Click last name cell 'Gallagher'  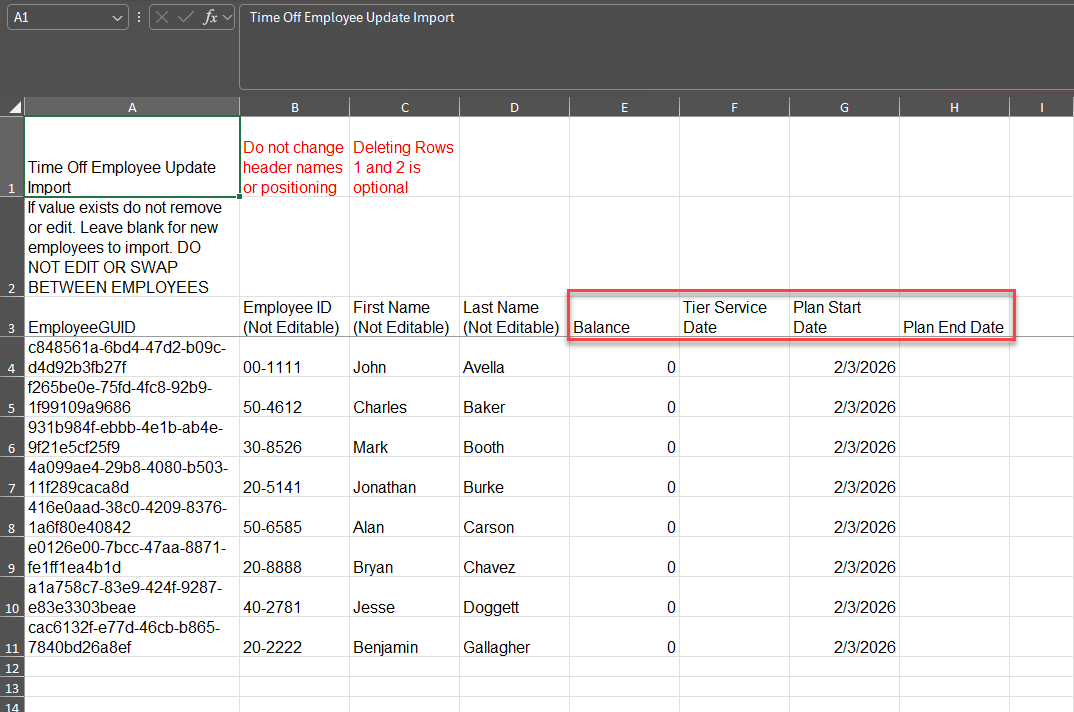tap(514, 637)
